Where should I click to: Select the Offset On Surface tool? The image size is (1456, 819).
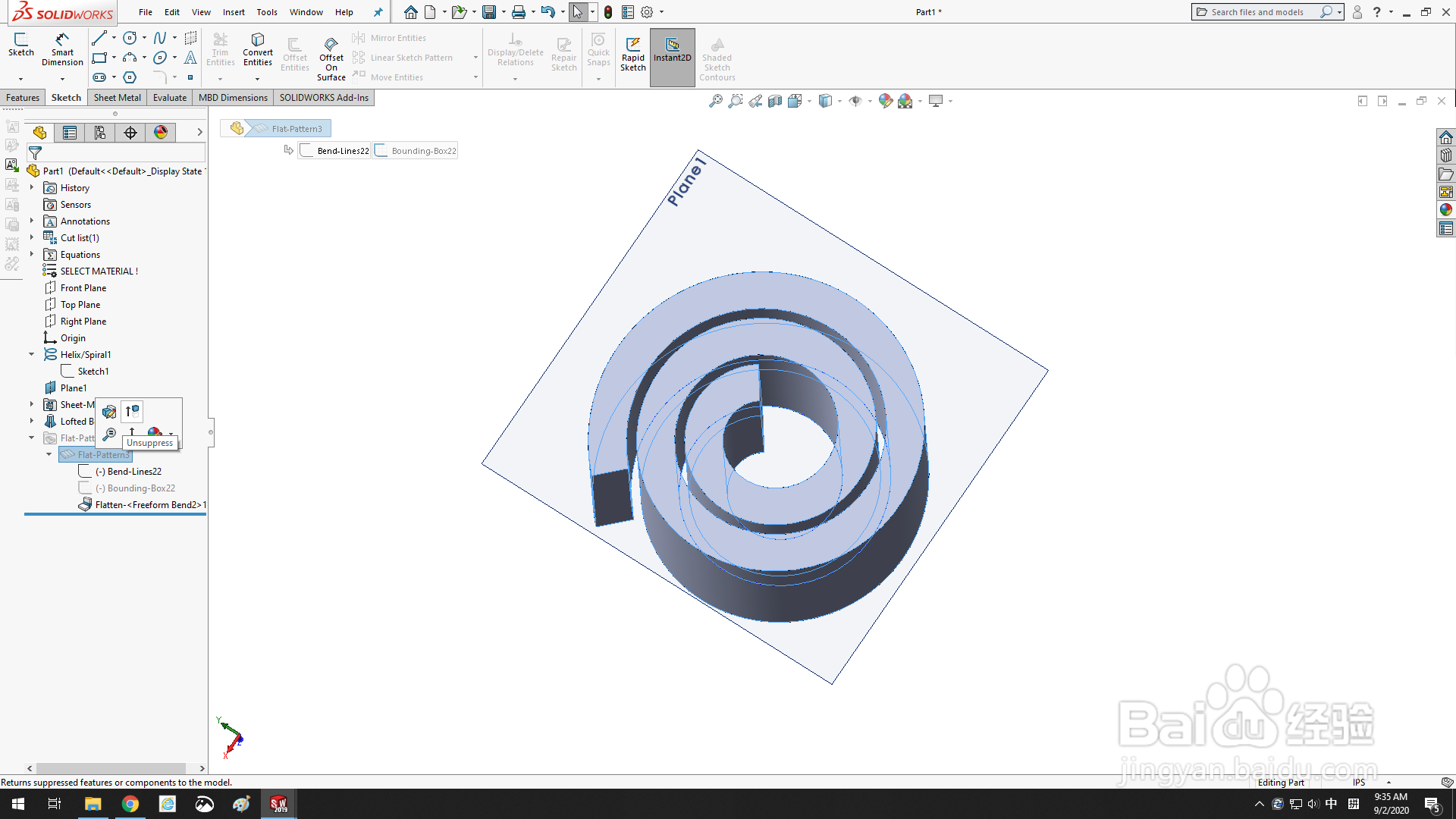pyautogui.click(x=331, y=53)
